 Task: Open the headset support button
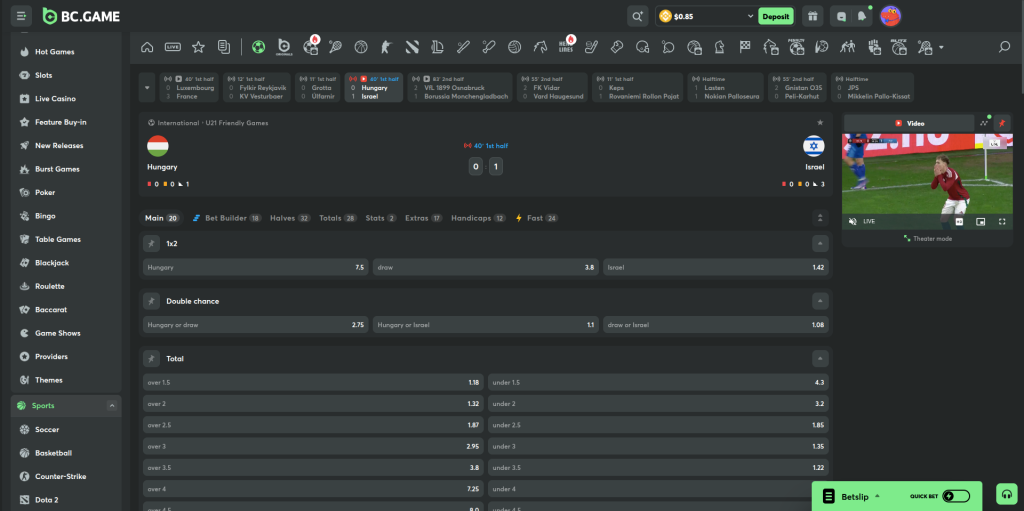(x=1006, y=495)
